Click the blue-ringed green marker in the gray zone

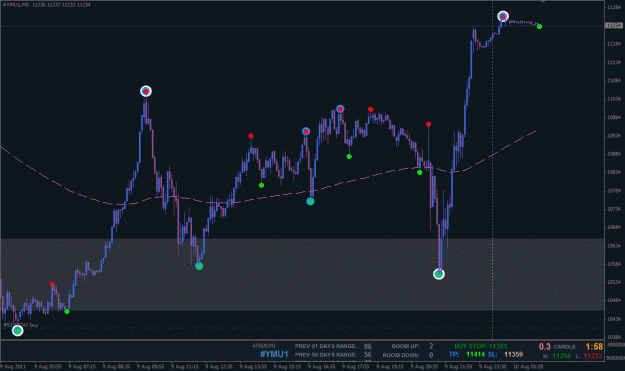click(x=199, y=266)
